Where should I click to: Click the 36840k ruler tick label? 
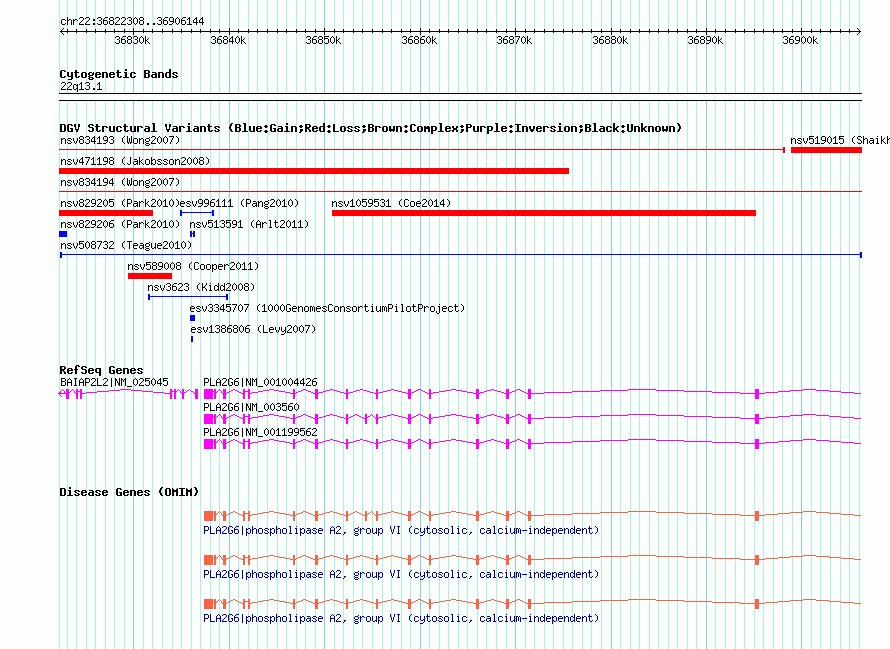[x=228, y=40]
